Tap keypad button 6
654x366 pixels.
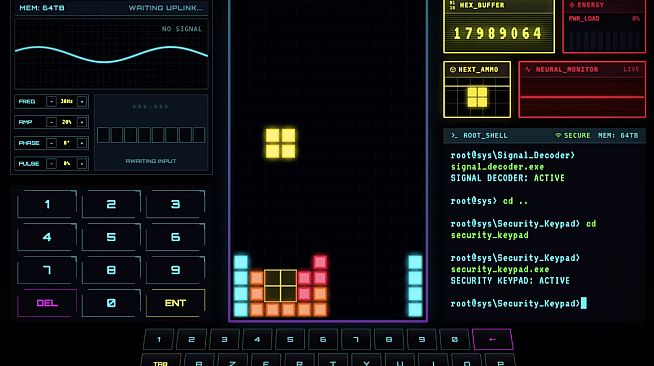pos(176,237)
